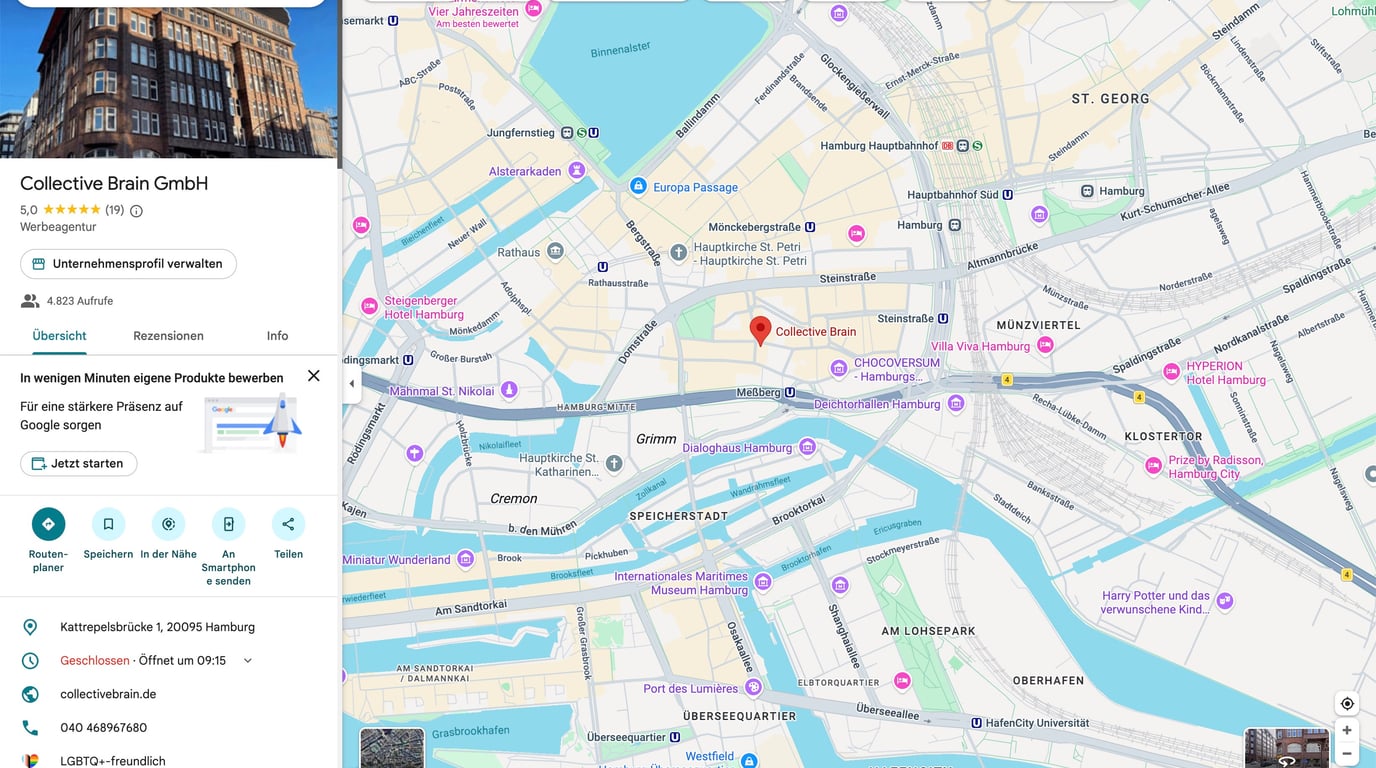Switch to the Rezensionen tab
Screen dimensions: 1376x768
pyautogui.click(x=168, y=336)
